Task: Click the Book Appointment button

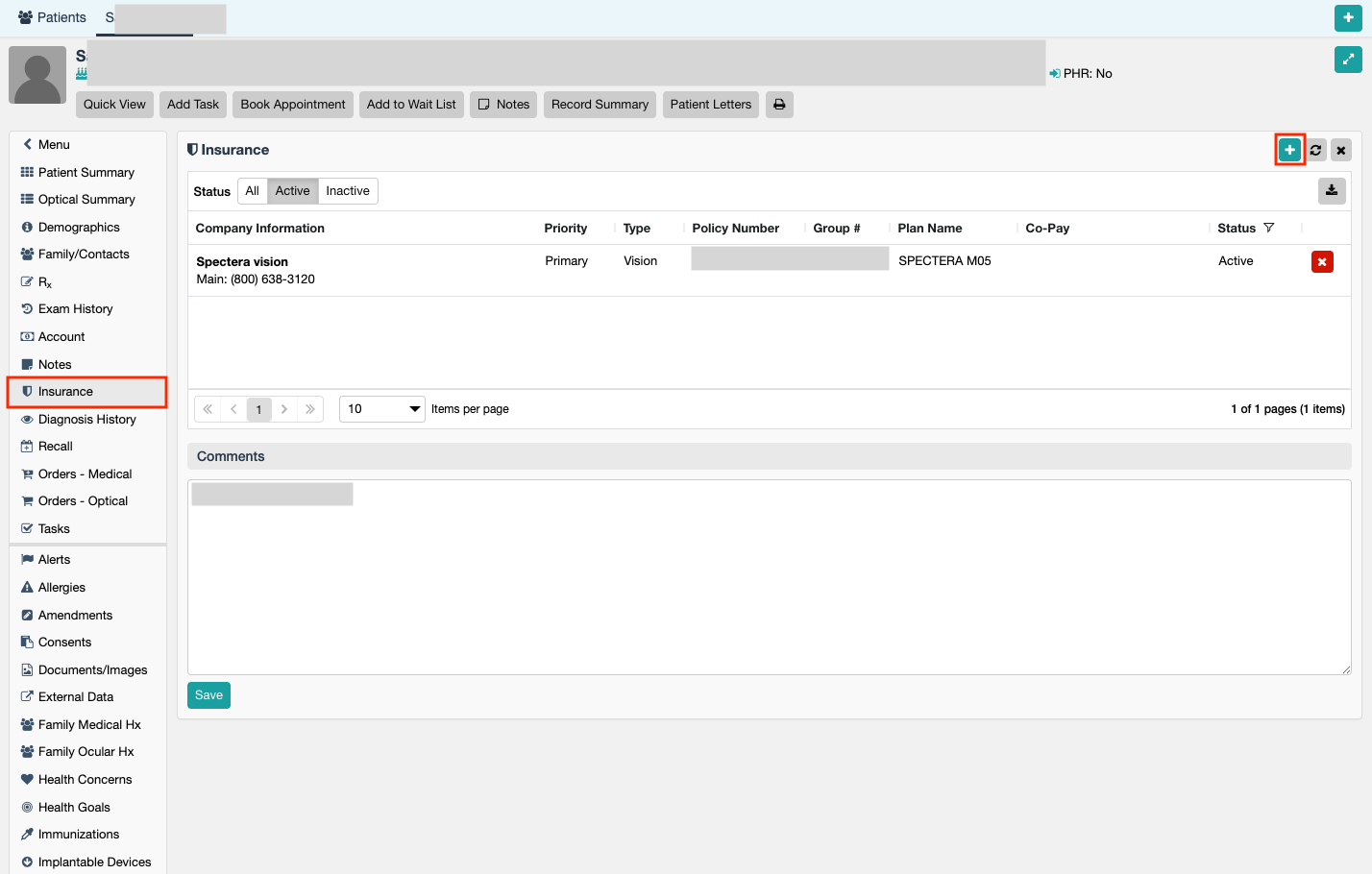Action: [293, 105]
